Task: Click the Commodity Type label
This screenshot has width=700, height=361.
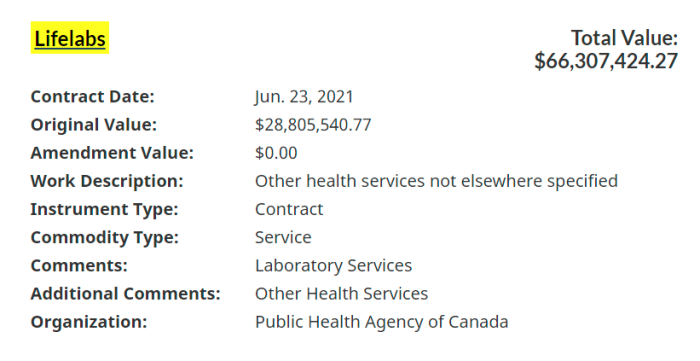Action: point(104,237)
